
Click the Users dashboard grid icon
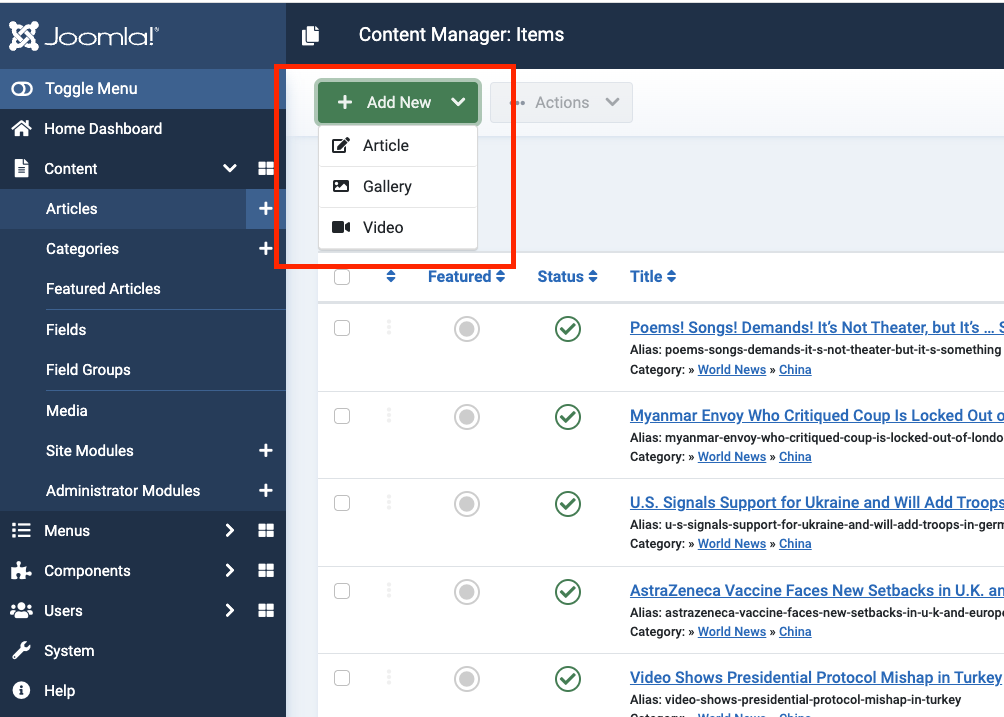click(266, 611)
